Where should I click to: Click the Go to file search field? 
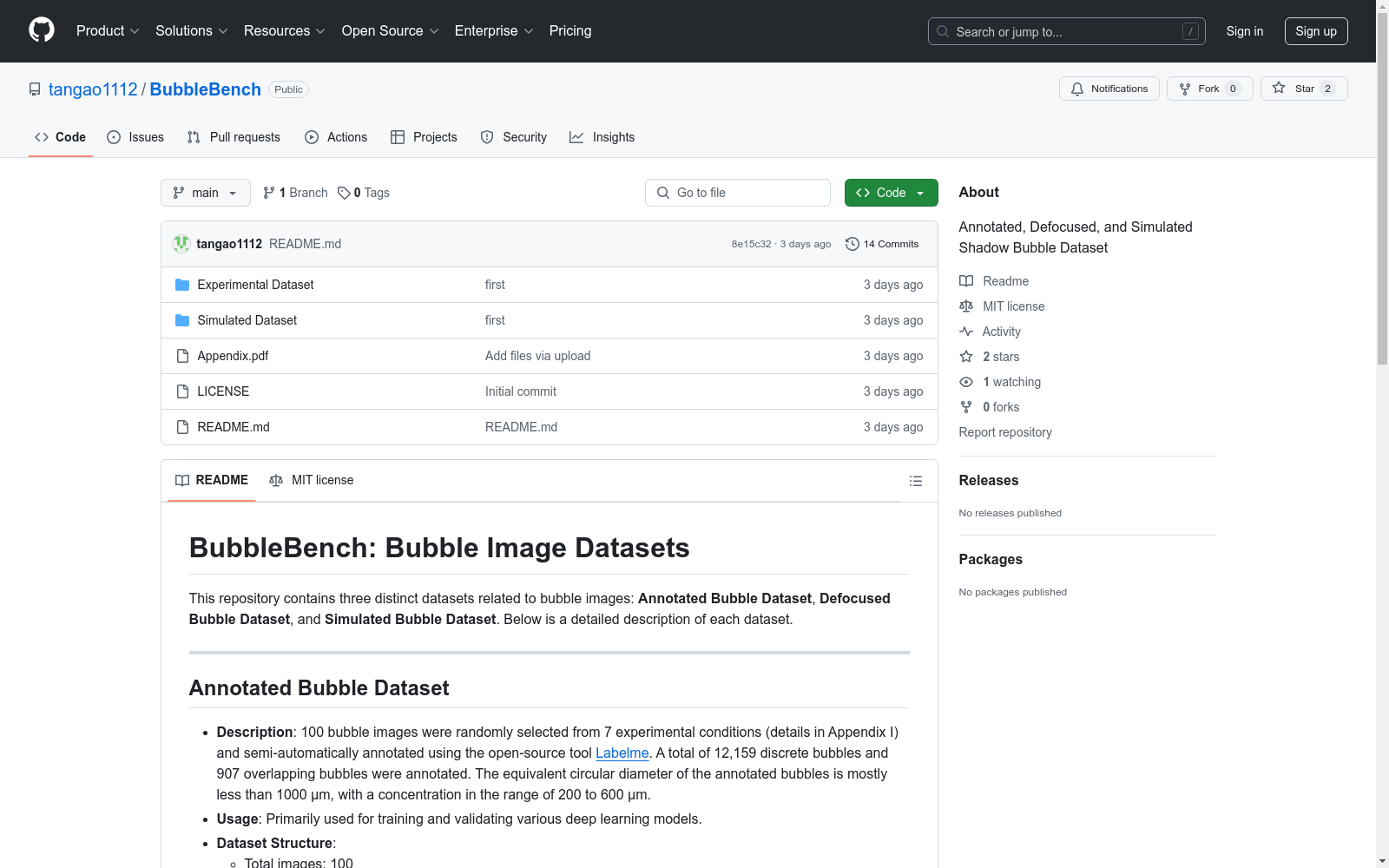tap(738, 193)
